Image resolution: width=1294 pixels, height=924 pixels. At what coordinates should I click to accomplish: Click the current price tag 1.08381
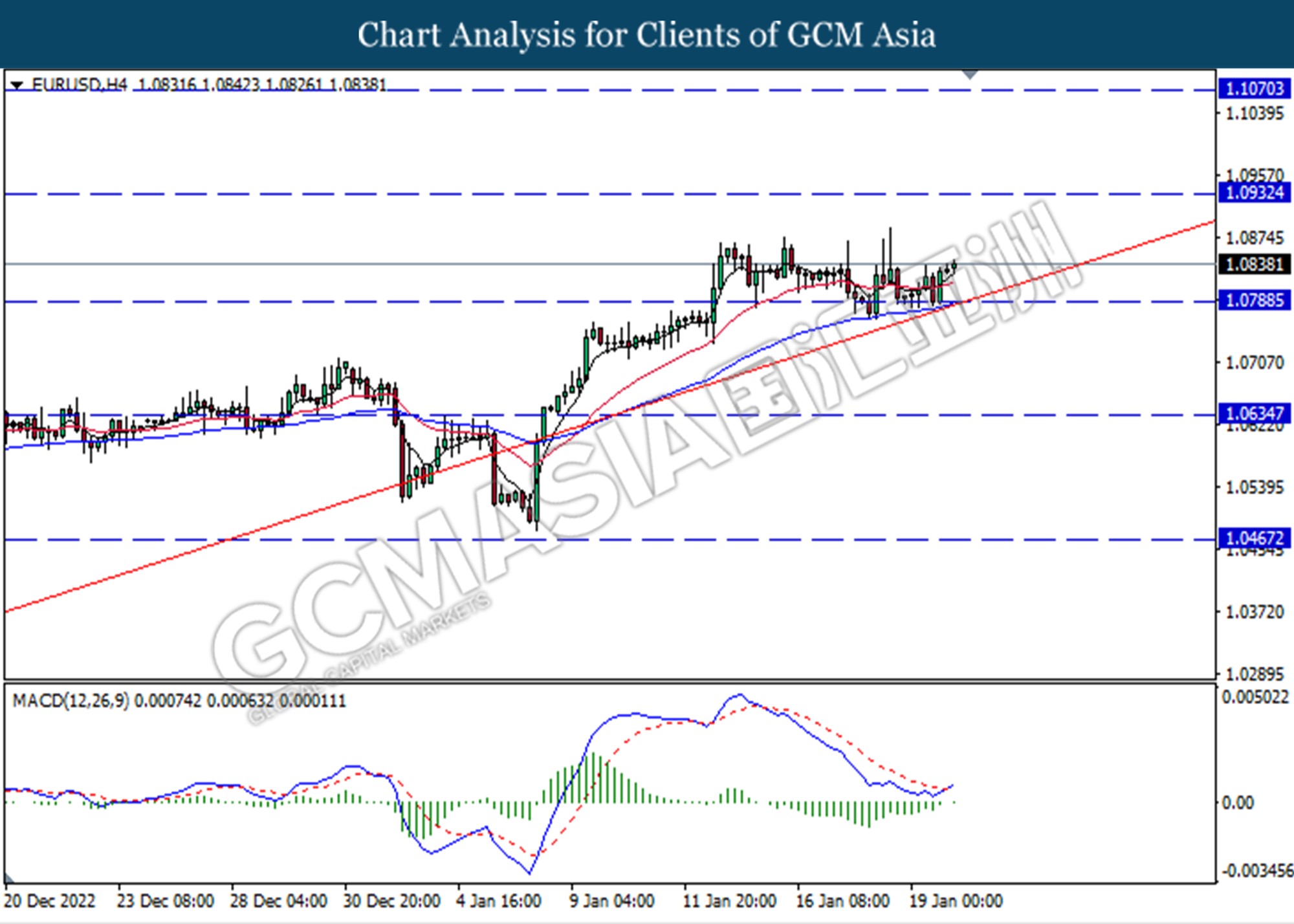pos(1255,264)
